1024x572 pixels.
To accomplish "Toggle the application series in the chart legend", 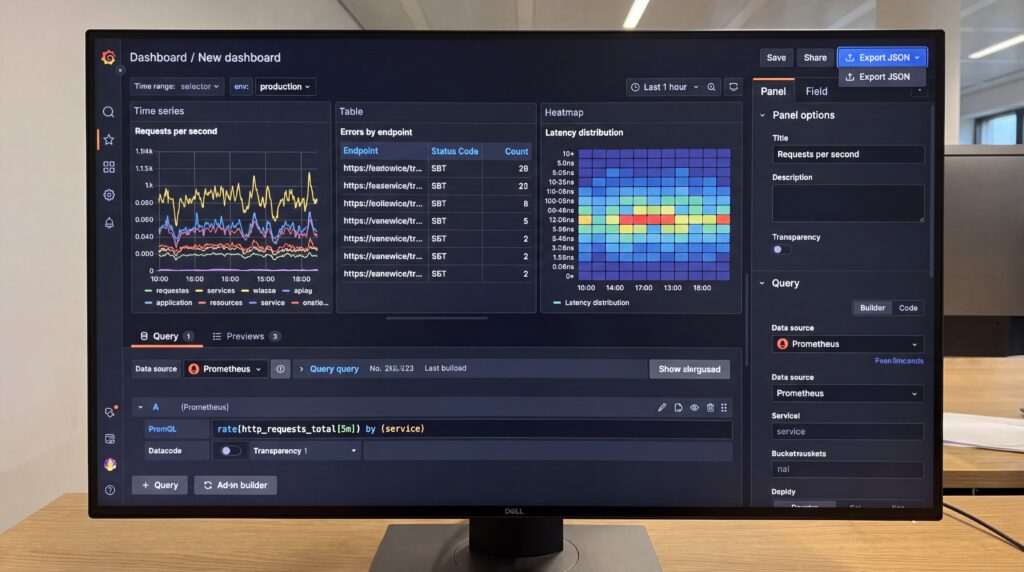I will click(x=168, y=302).
